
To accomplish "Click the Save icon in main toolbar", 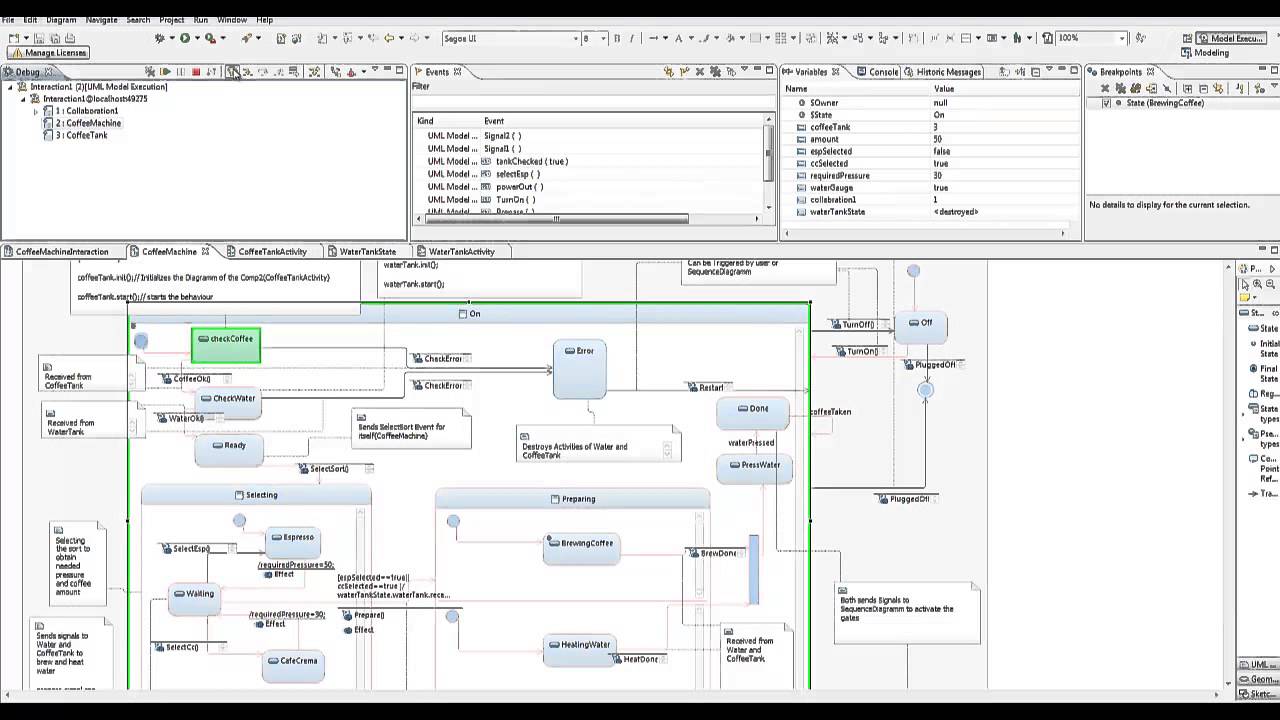I will [41, 38].
